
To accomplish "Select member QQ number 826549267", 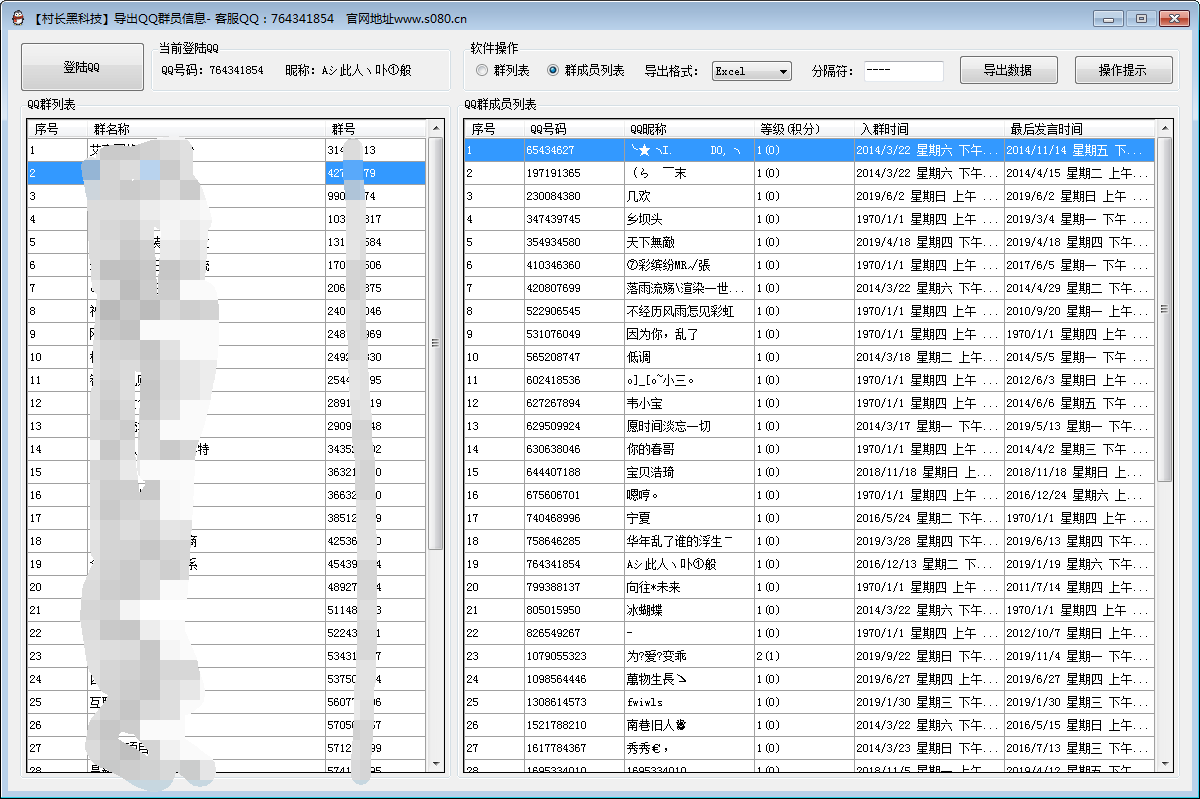I will click(x=553, y=633).
